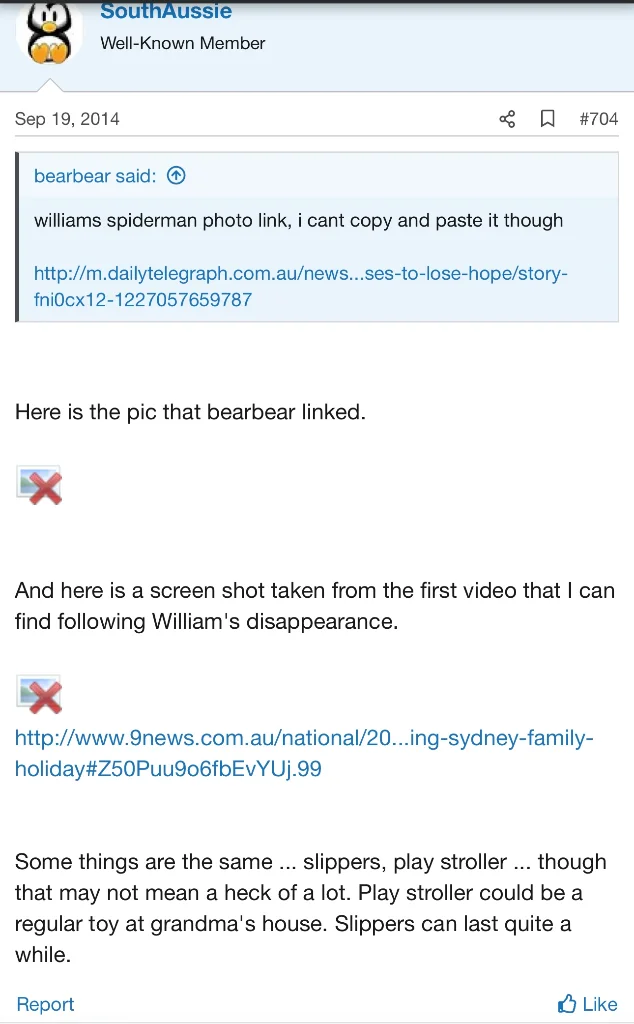634x1024 pixels.
Task: Open the 9news.com.au national link
Action: coord(304,753)
